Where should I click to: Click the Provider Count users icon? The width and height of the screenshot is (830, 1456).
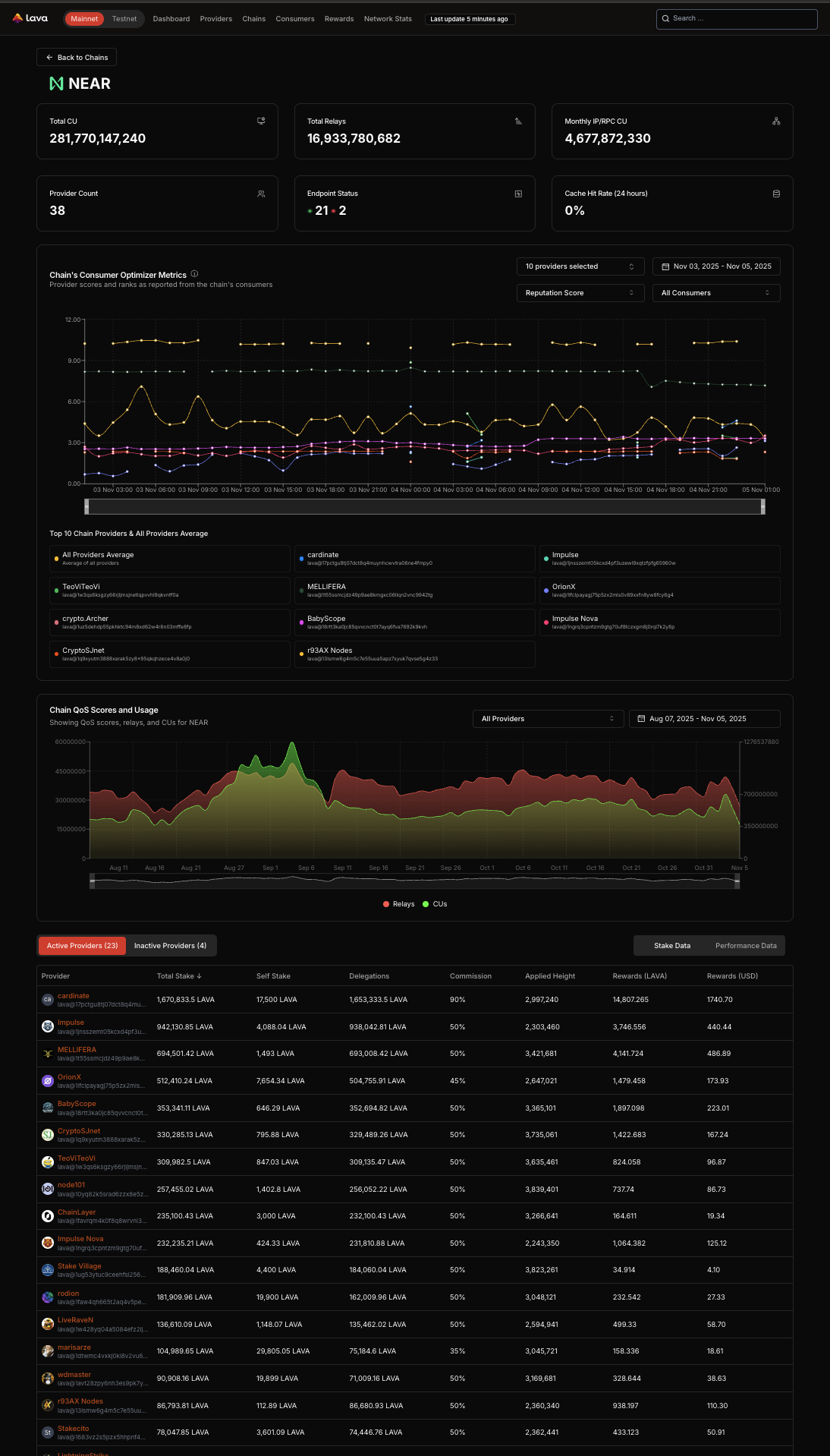261,194
